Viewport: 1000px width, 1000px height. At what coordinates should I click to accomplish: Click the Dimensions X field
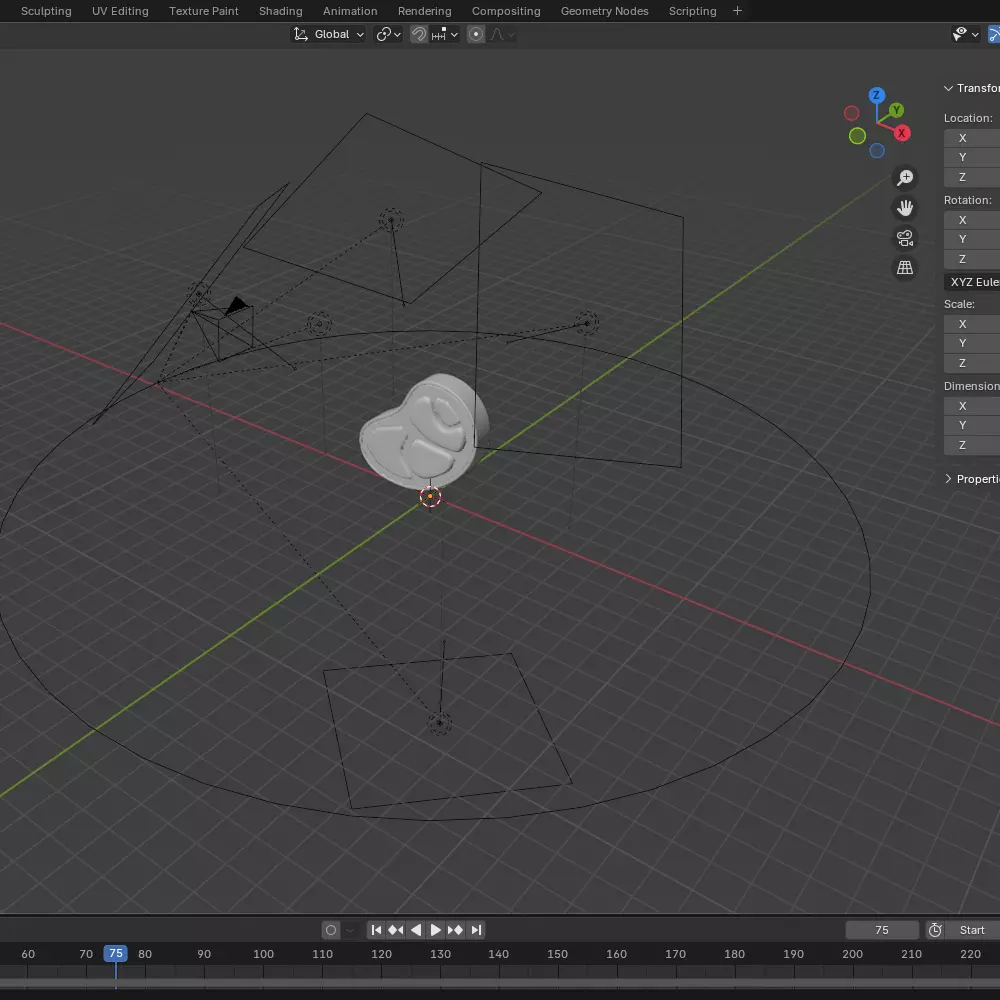tap(972, 406)
